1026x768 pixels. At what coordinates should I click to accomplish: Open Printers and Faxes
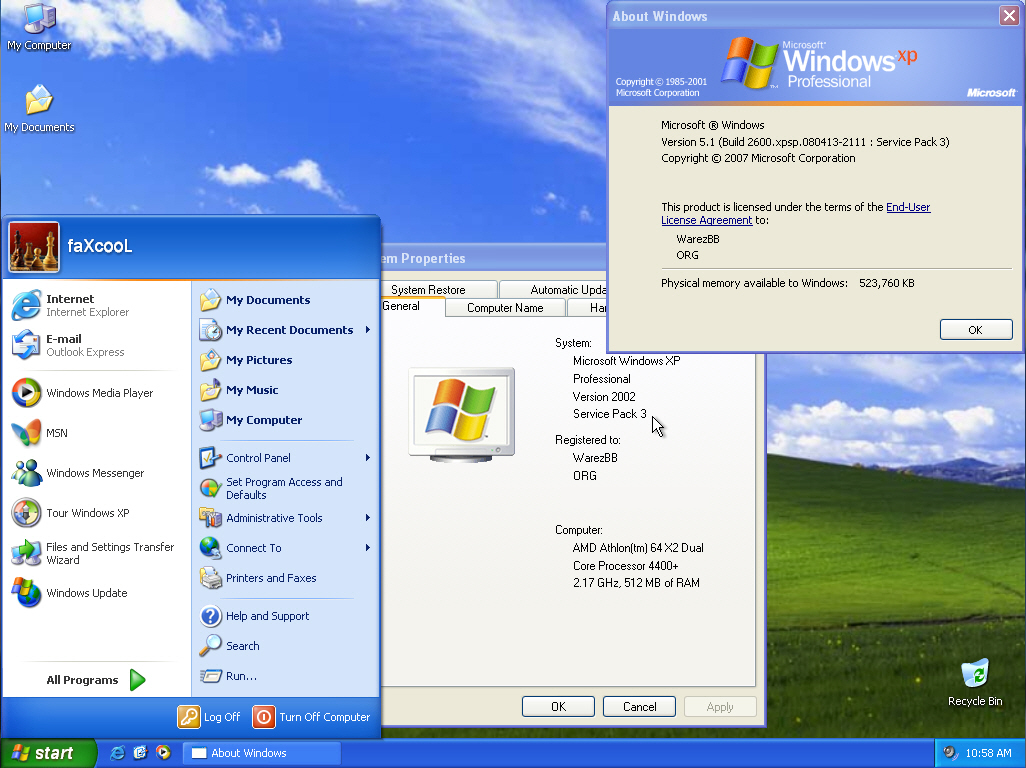270,577
